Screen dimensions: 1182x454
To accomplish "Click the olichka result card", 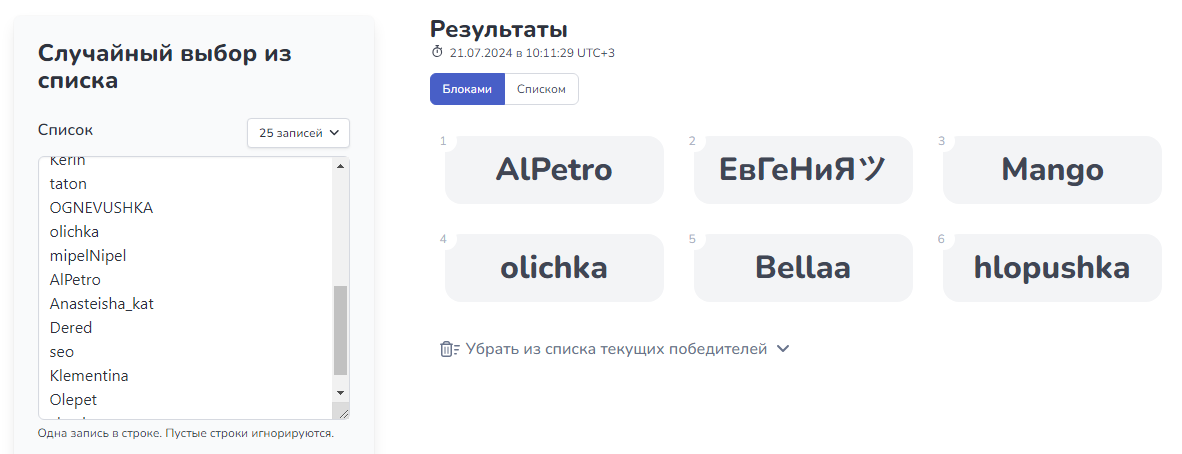I will click(x=554, y=268).
